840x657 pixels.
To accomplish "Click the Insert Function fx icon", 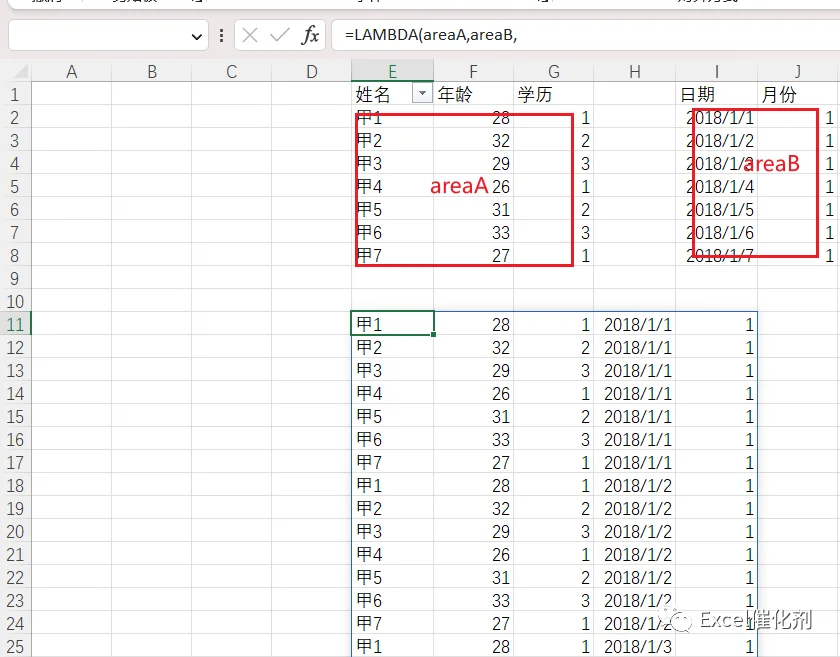I will coord(310,35).
